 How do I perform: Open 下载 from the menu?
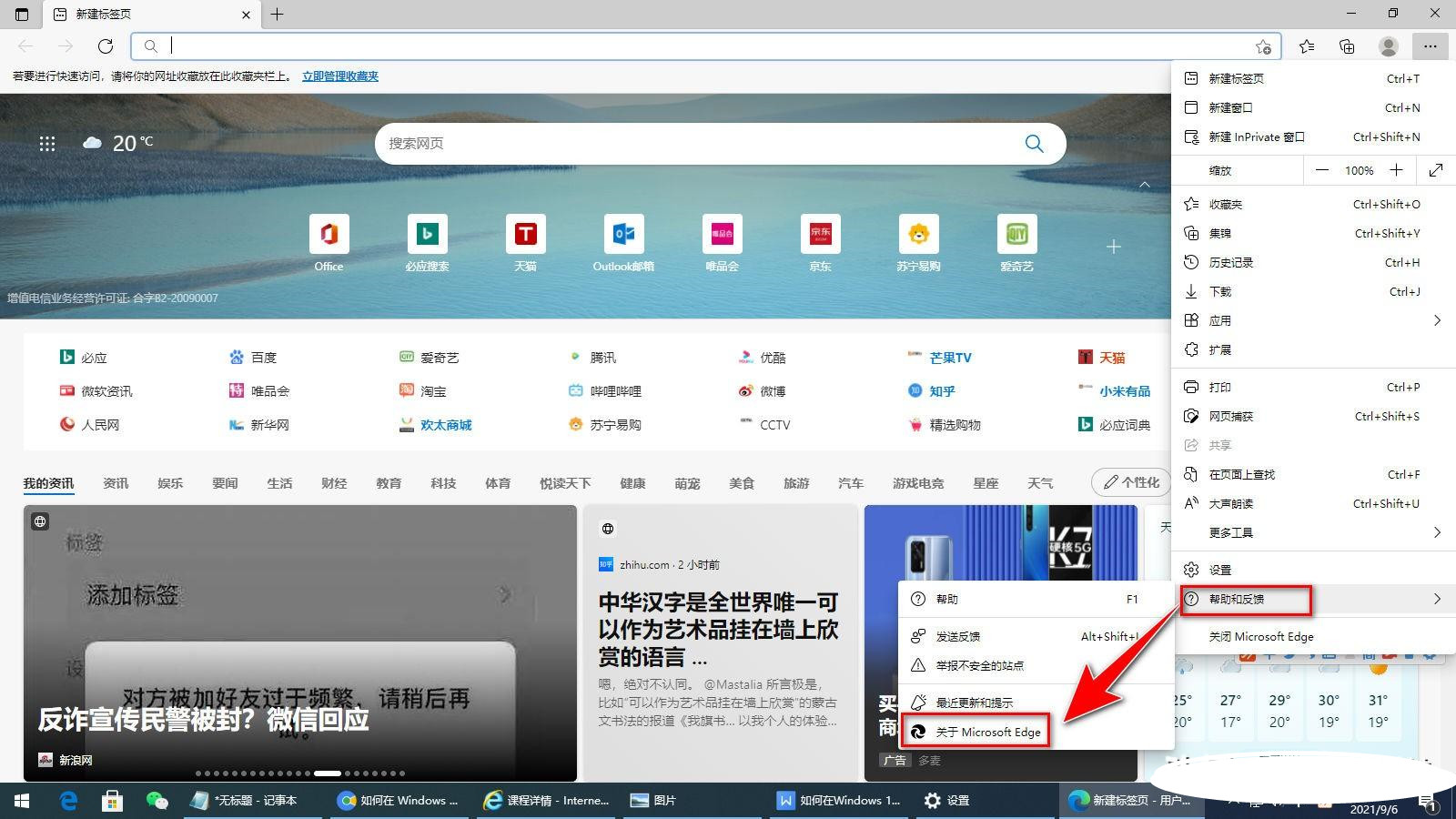click(x=1314, y=291)
